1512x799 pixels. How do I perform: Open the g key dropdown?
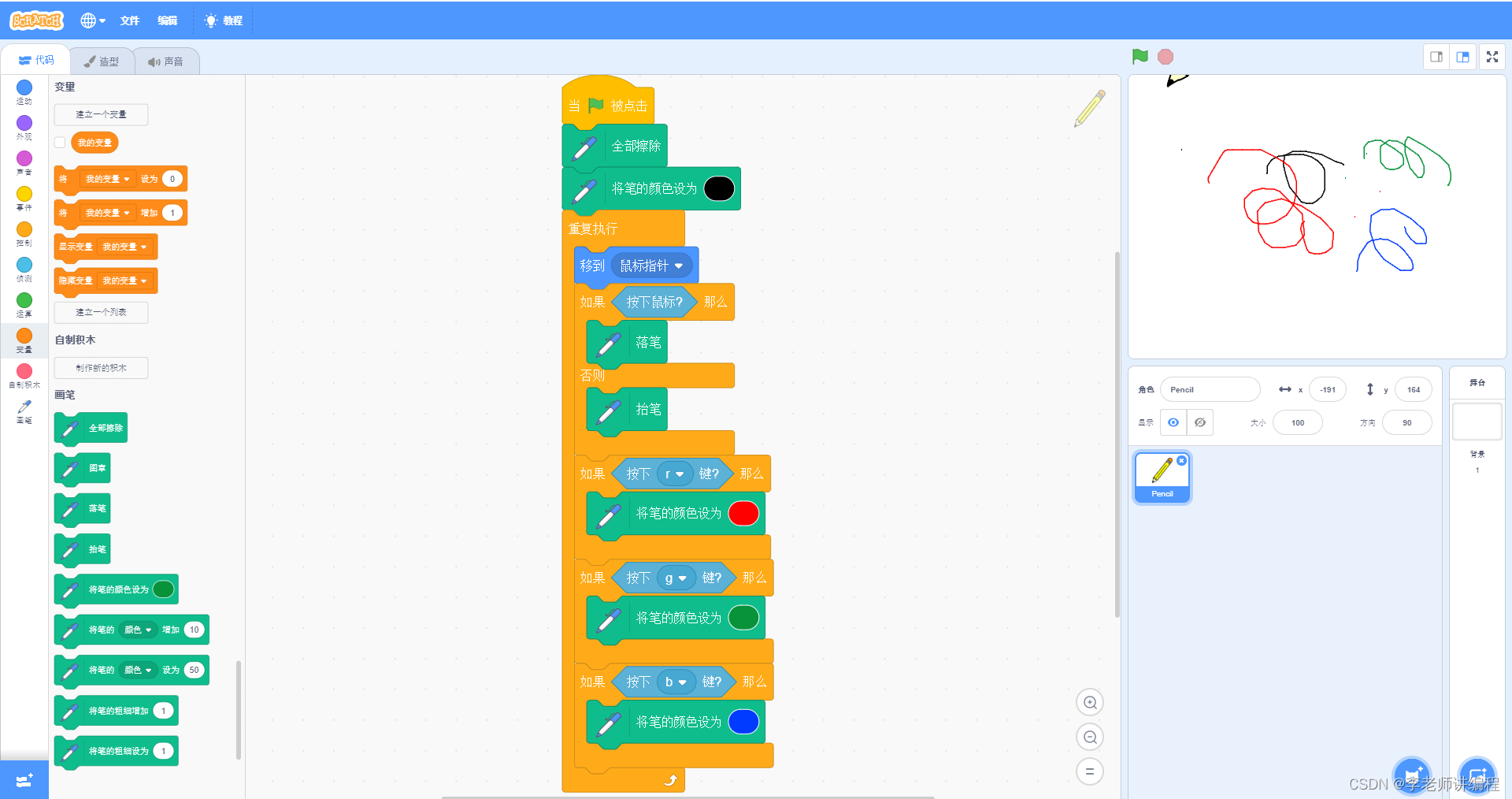click(676, 578)
